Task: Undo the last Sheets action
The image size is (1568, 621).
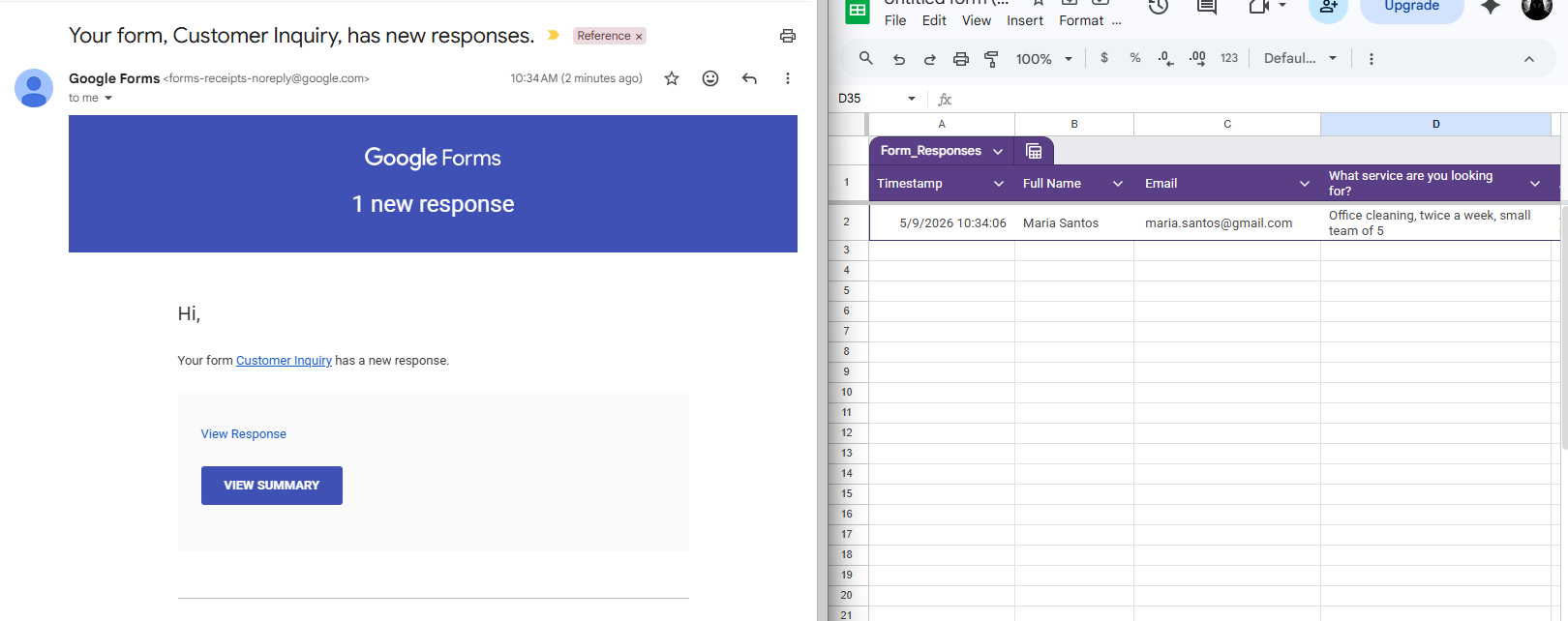Action: click(899, 59)
